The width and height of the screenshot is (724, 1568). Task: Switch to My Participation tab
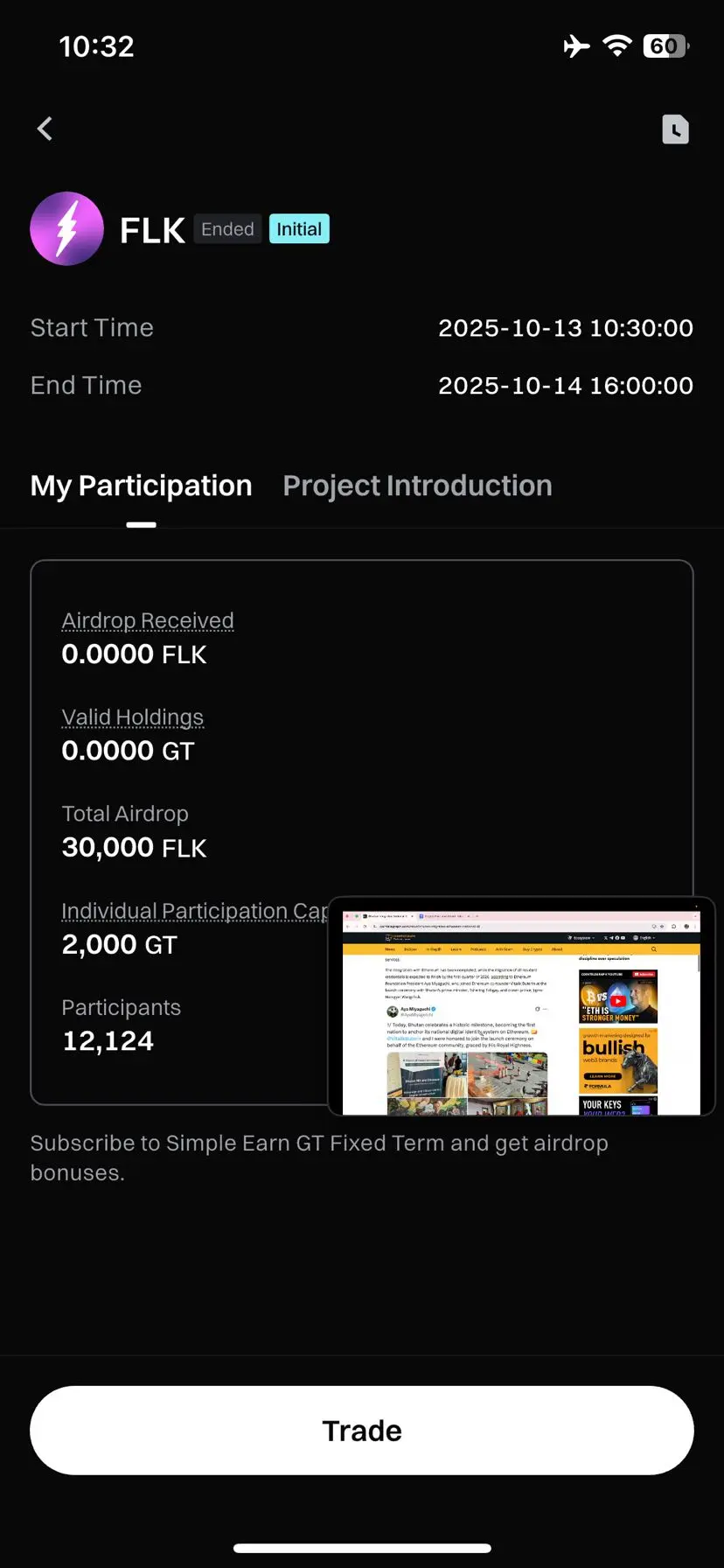click(x=141, y=486)
